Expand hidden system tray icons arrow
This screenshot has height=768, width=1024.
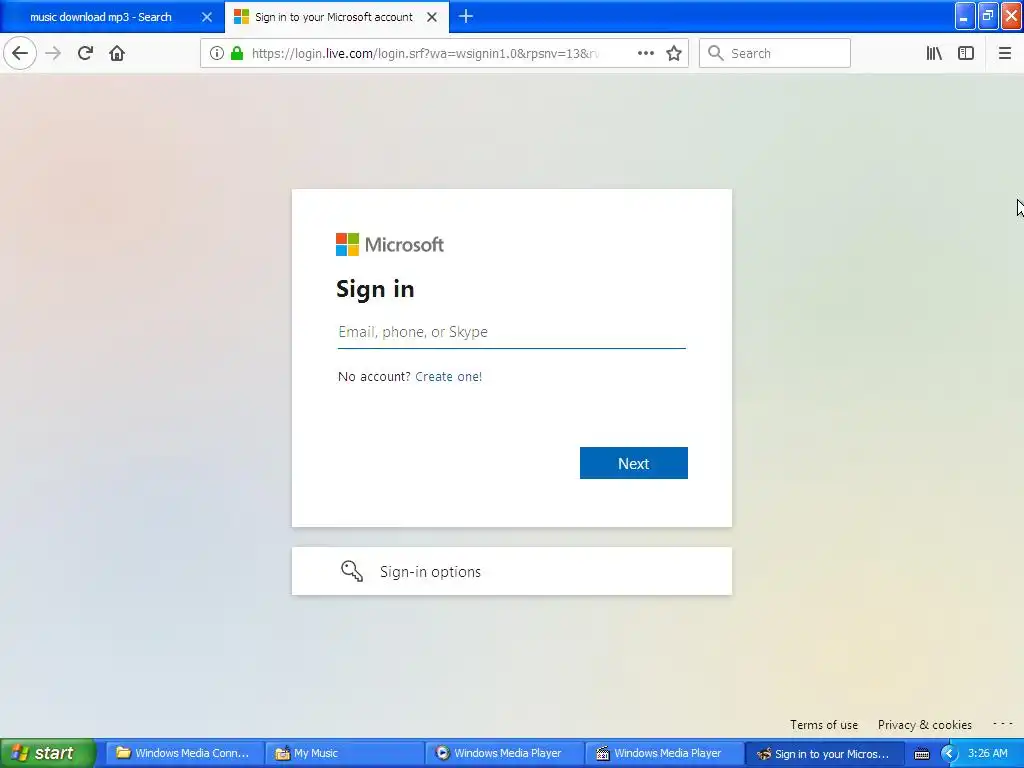[948, 754]
